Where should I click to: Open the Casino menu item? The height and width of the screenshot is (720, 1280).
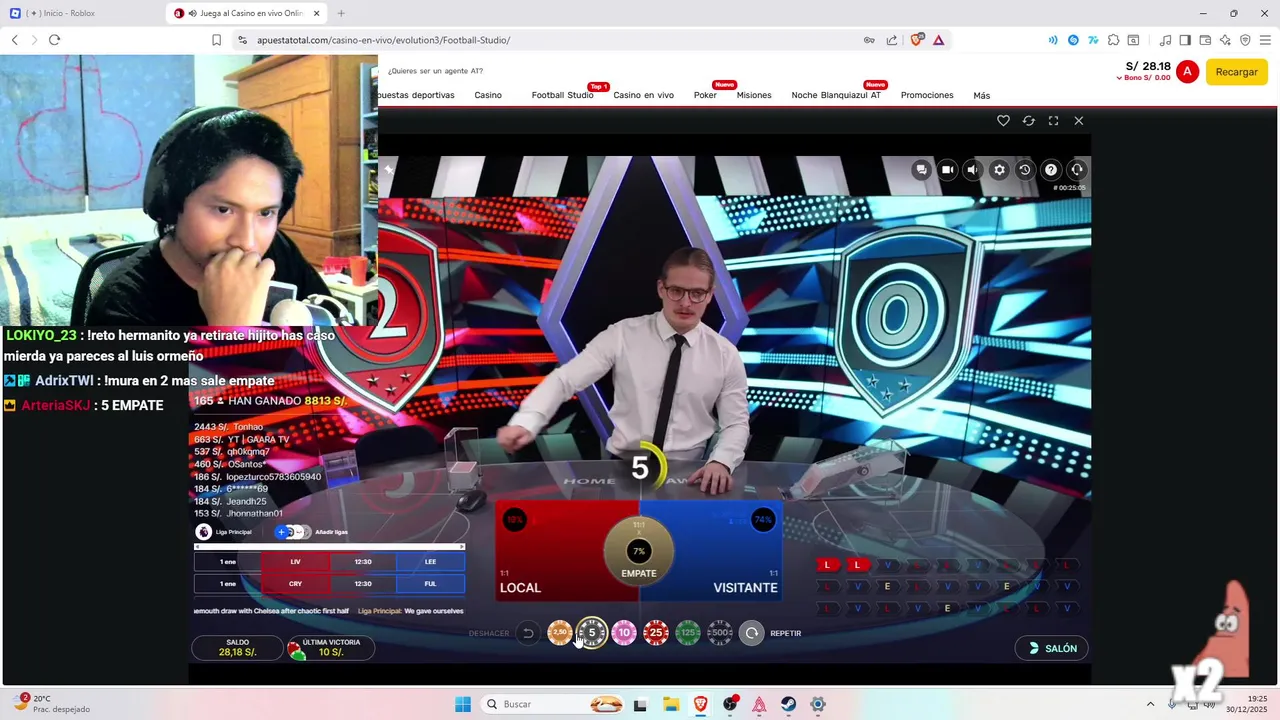pyautogui.click(x=488, y=95)
